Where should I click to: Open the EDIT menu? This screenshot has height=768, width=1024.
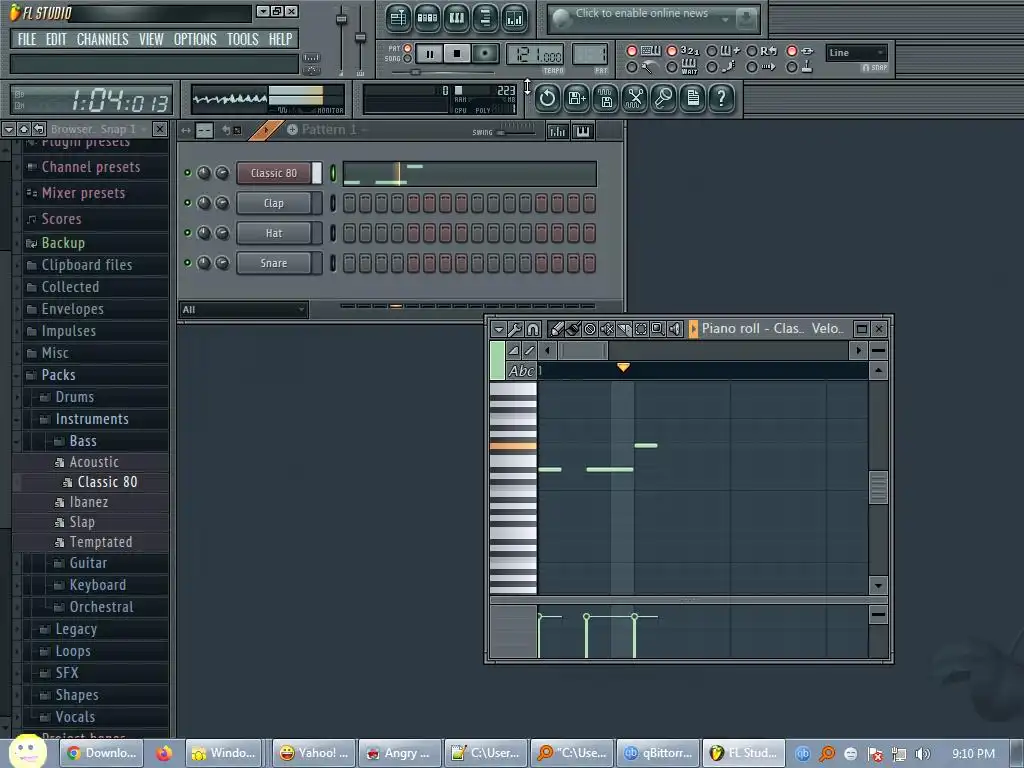pyautogui.click(x=56, y=39)
